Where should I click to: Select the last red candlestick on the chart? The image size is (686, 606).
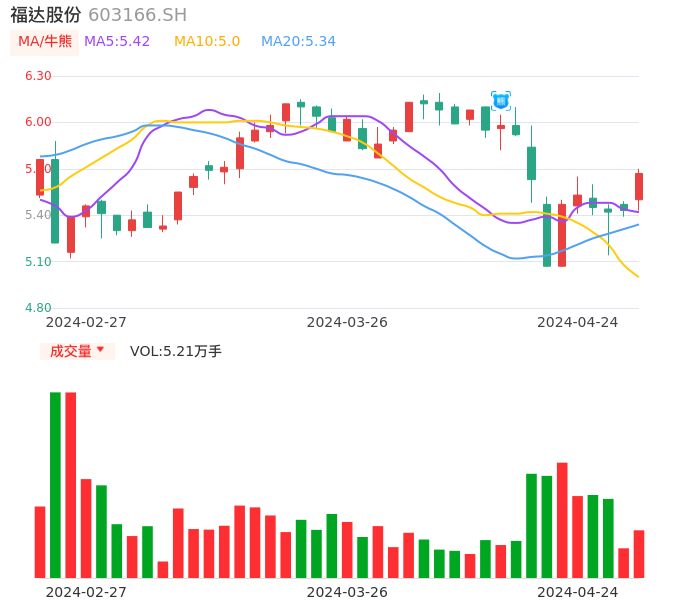(x=639, y=186)
